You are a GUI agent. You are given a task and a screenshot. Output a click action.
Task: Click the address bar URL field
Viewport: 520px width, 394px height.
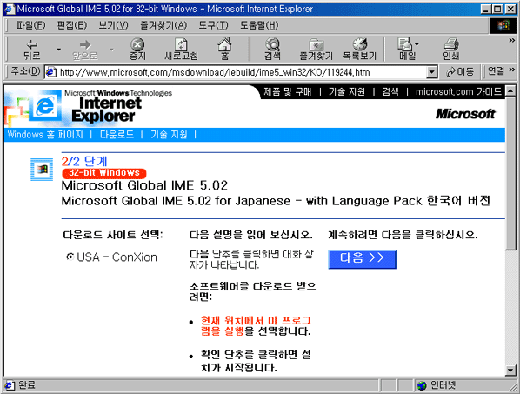pyautogui.click(x=241, y=72)
